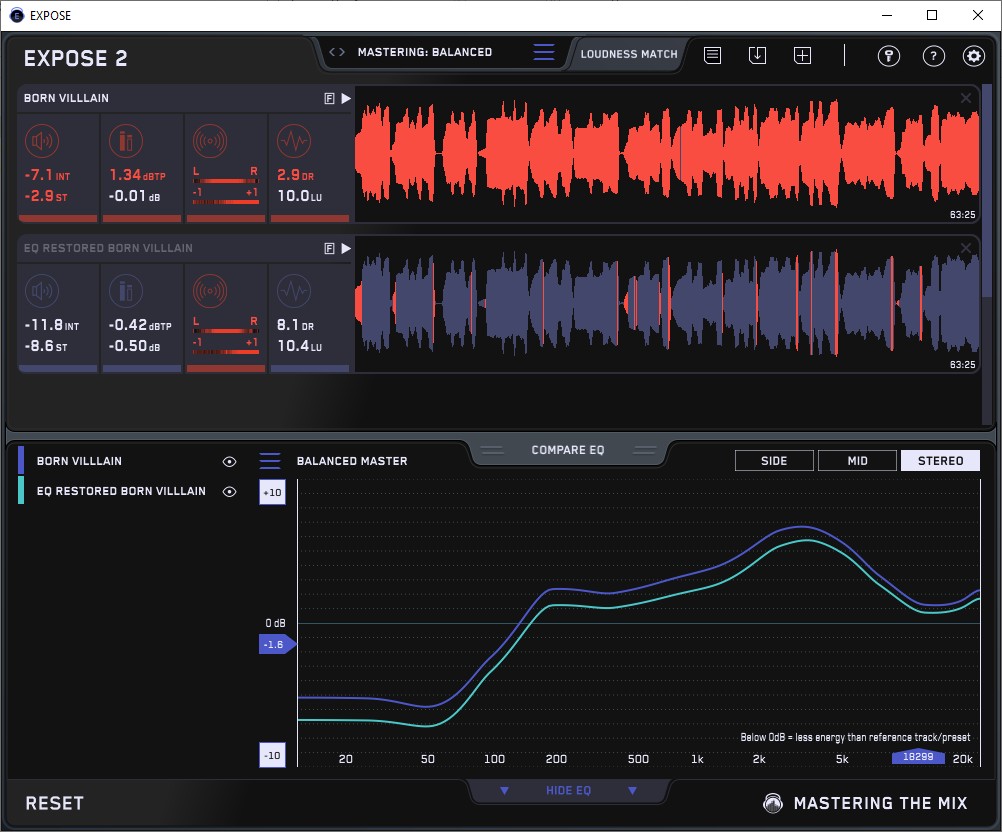Click the -1.6 dB offset slider handle

pos(275,645)
